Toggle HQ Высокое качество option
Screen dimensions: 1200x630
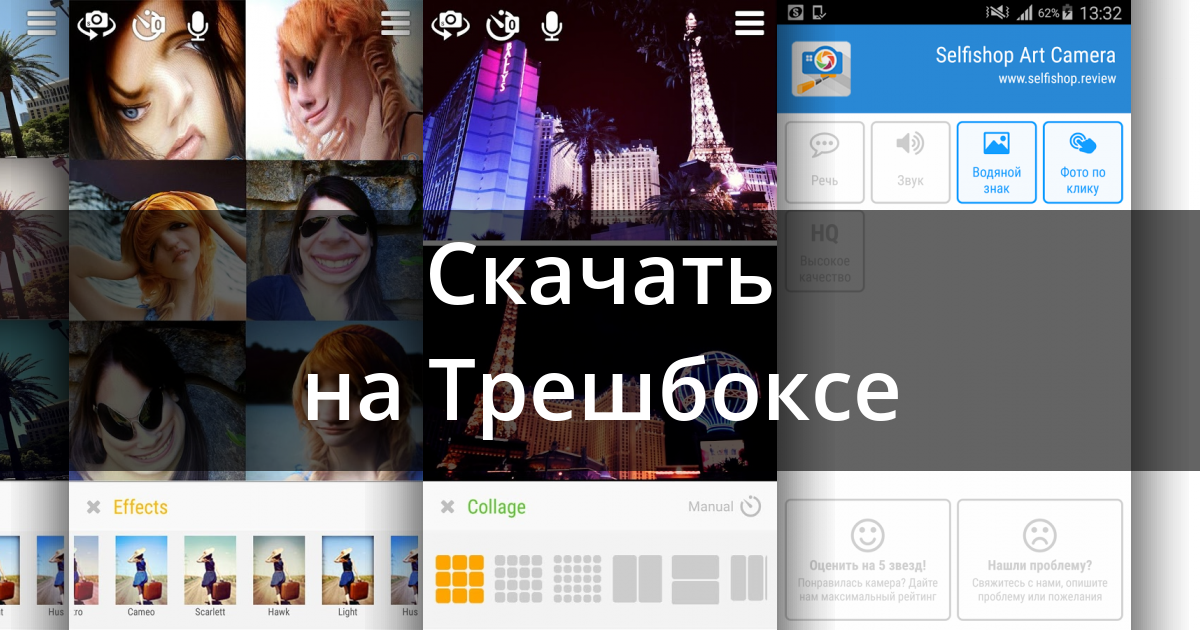point(825,251)
